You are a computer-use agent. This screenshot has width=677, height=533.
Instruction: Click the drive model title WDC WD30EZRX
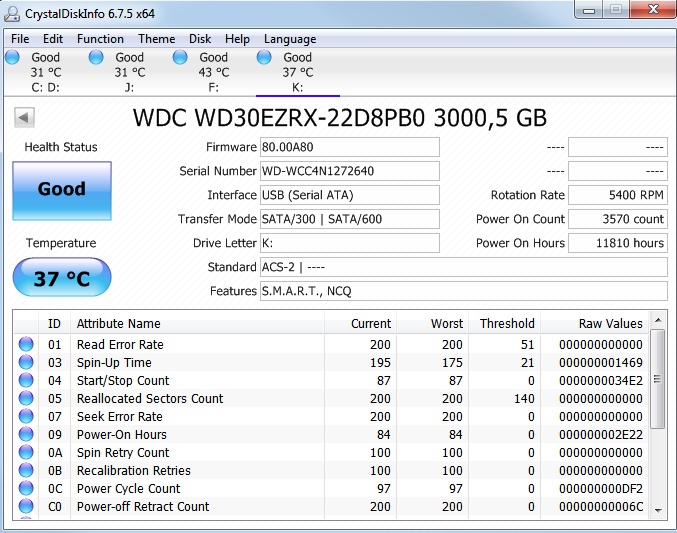click(x=339, y=118)
